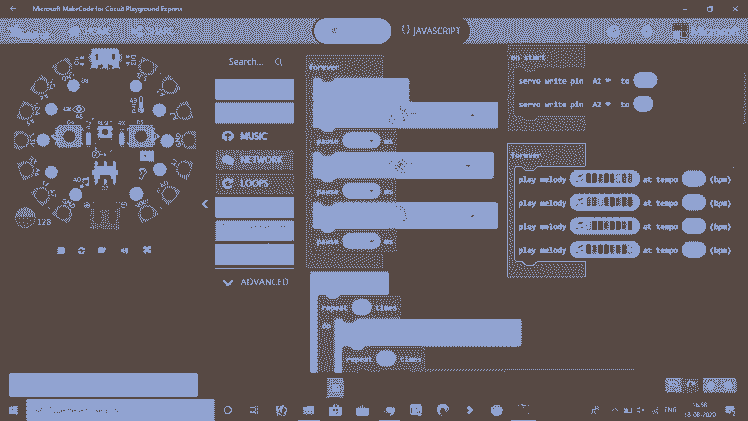The height and width of the screenshot is (421, 748).
Task: Click the reset button at board center
Action: pyautogui.click(x=105, y=133)
